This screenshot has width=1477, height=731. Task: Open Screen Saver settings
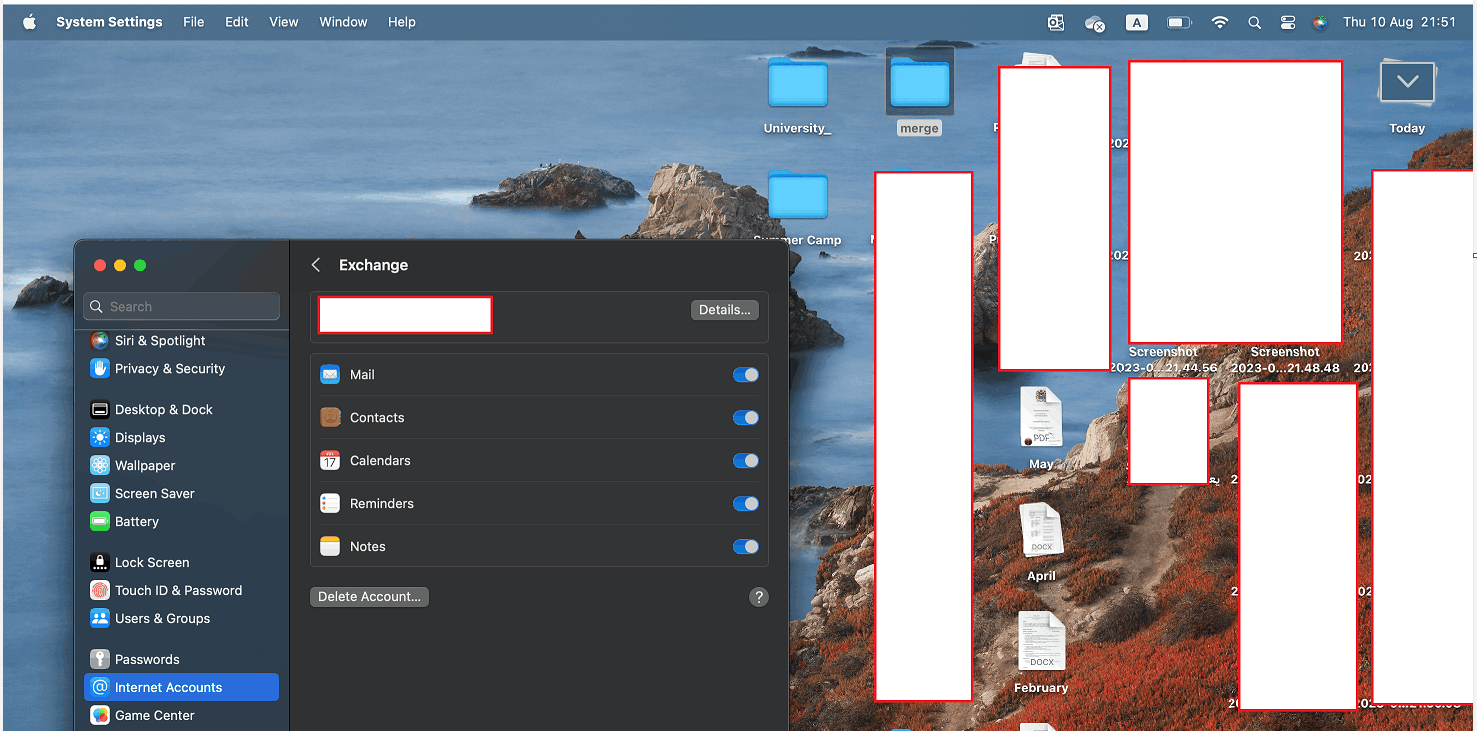pos(142,494)
